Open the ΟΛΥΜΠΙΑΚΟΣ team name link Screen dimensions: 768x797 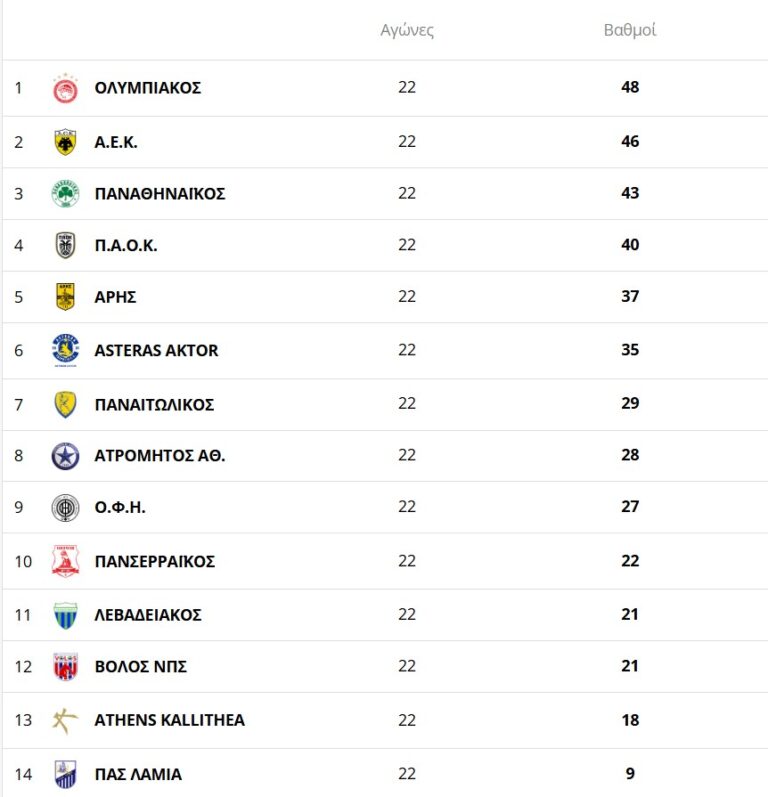point(148,88)
